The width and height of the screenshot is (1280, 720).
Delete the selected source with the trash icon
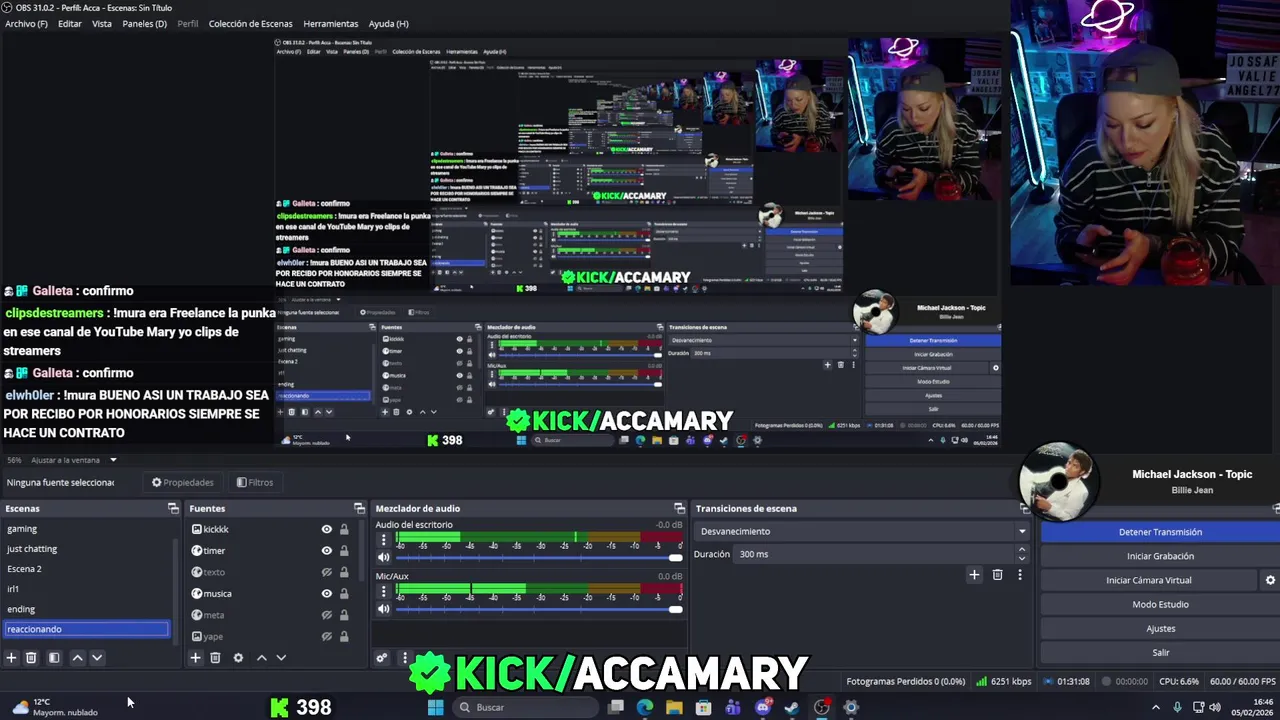click(215, 658)
